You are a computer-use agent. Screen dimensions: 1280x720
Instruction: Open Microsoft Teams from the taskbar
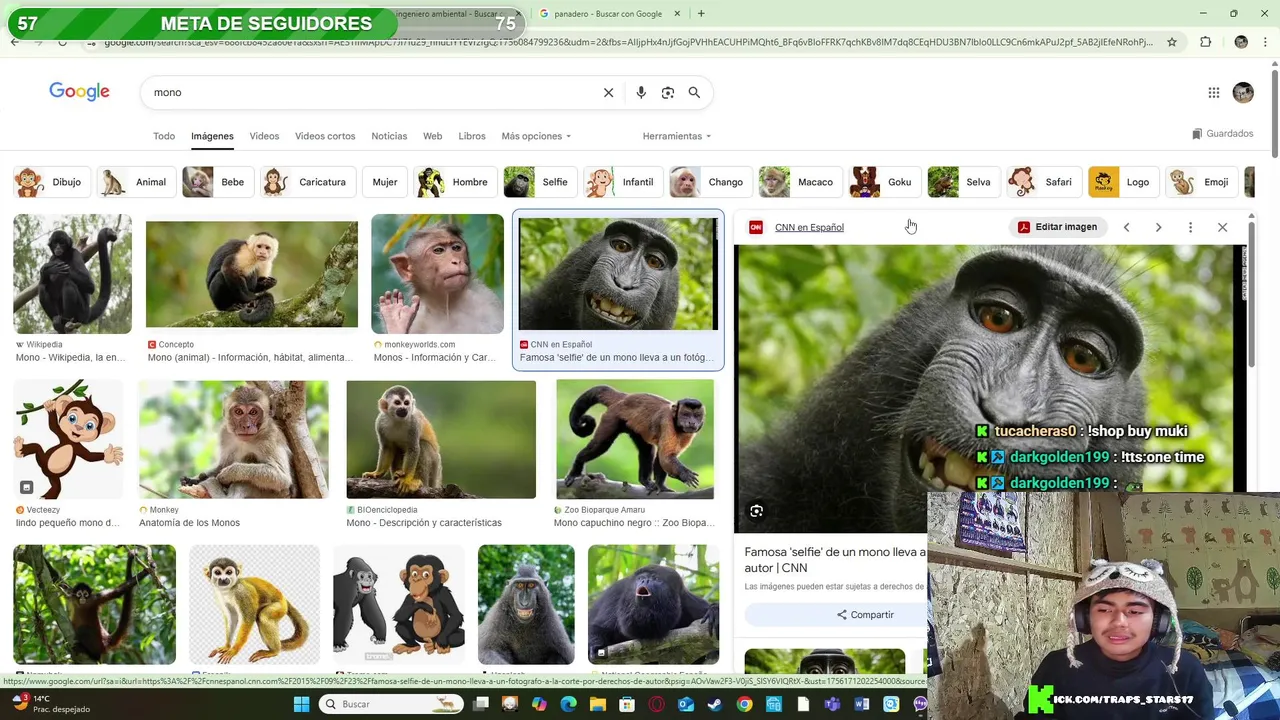point(832,704)
